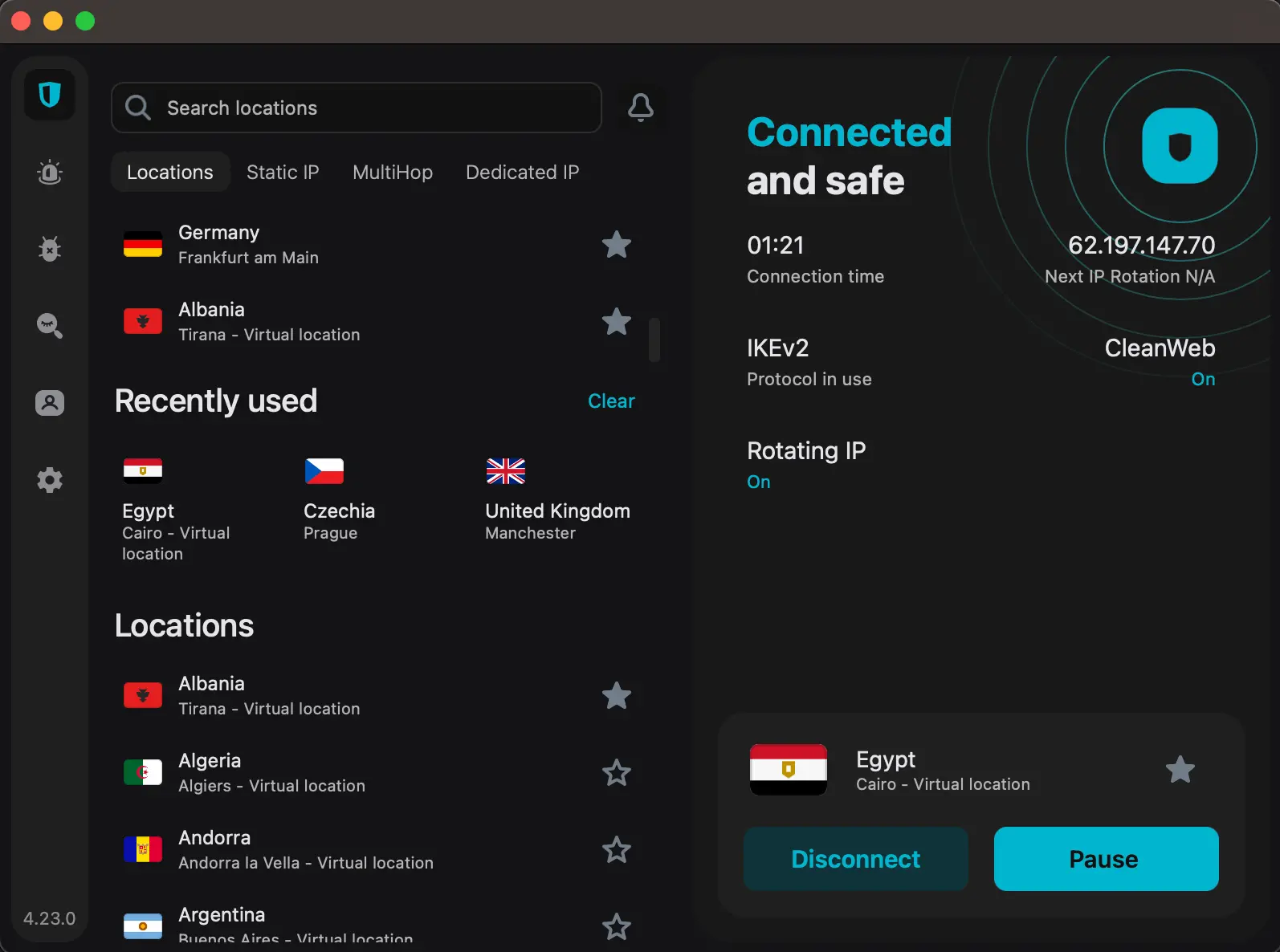Switch to the Locations tab

[x=170, y=172]
